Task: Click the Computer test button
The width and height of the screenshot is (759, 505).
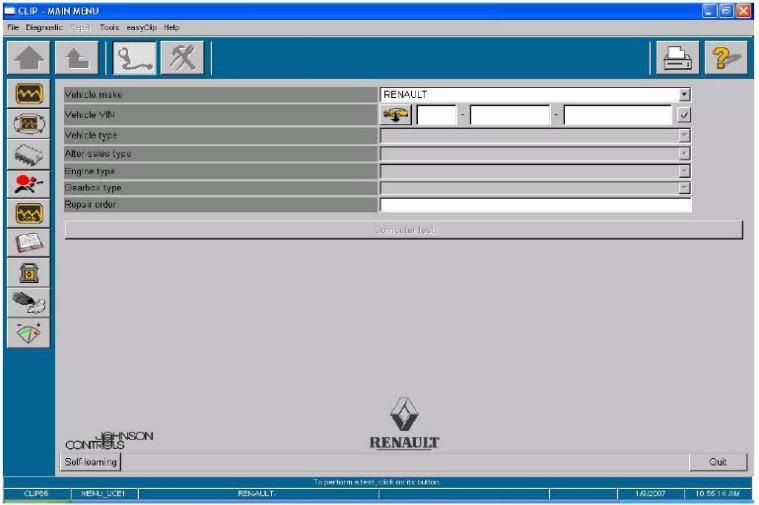Action: click(x=404, y=230)
